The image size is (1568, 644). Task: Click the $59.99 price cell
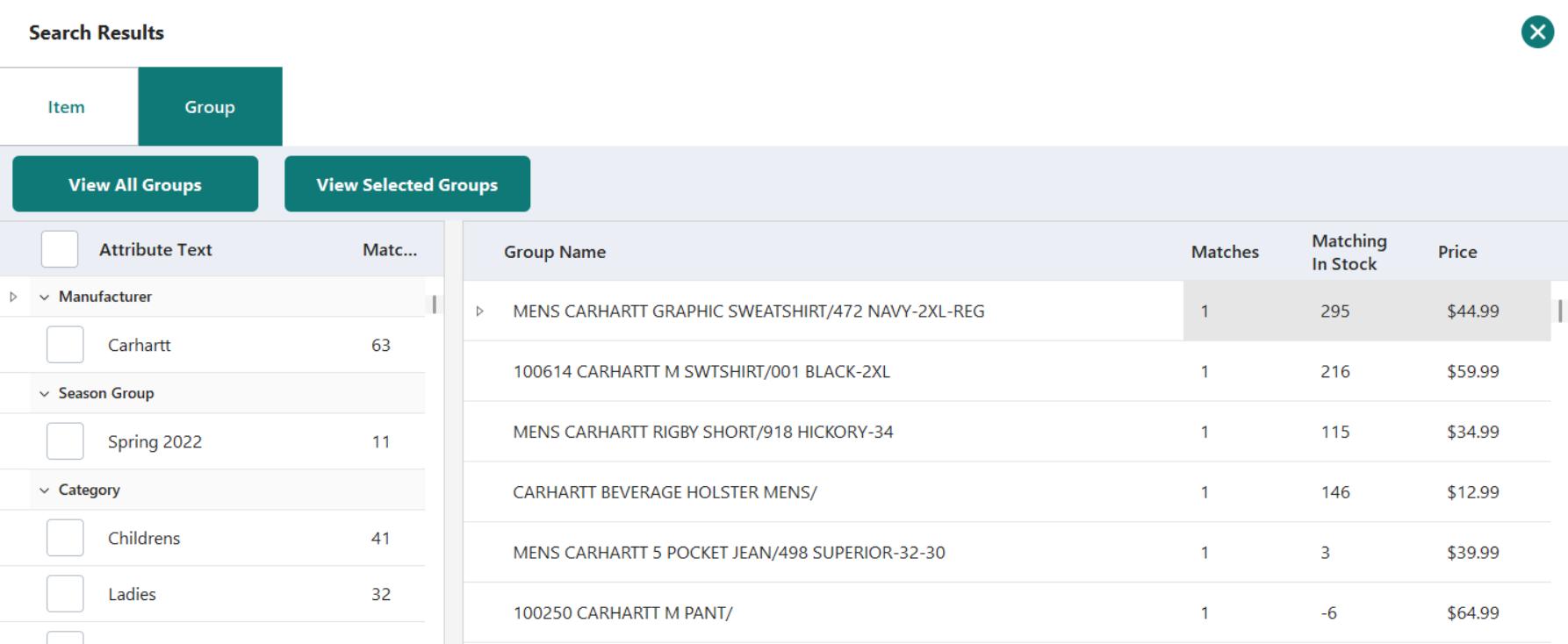[x=1473, y=371]
